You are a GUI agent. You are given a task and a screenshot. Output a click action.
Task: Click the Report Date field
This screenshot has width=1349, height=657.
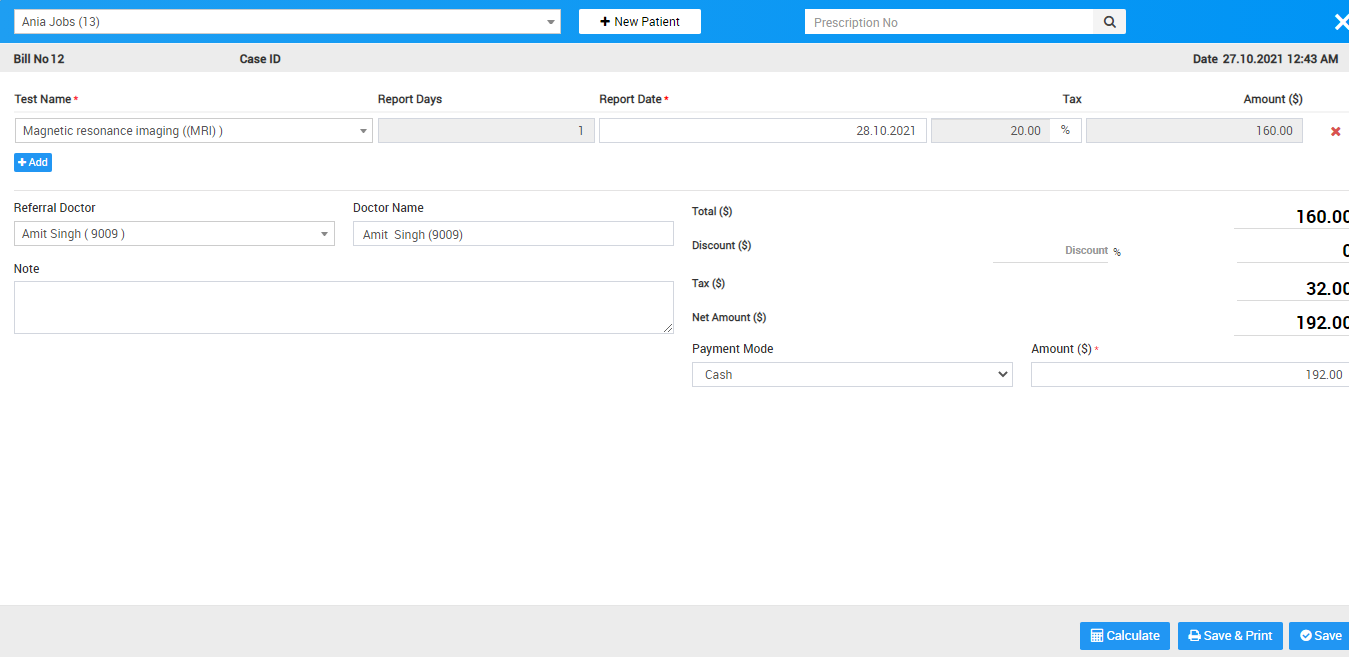(x=762, y=131)
